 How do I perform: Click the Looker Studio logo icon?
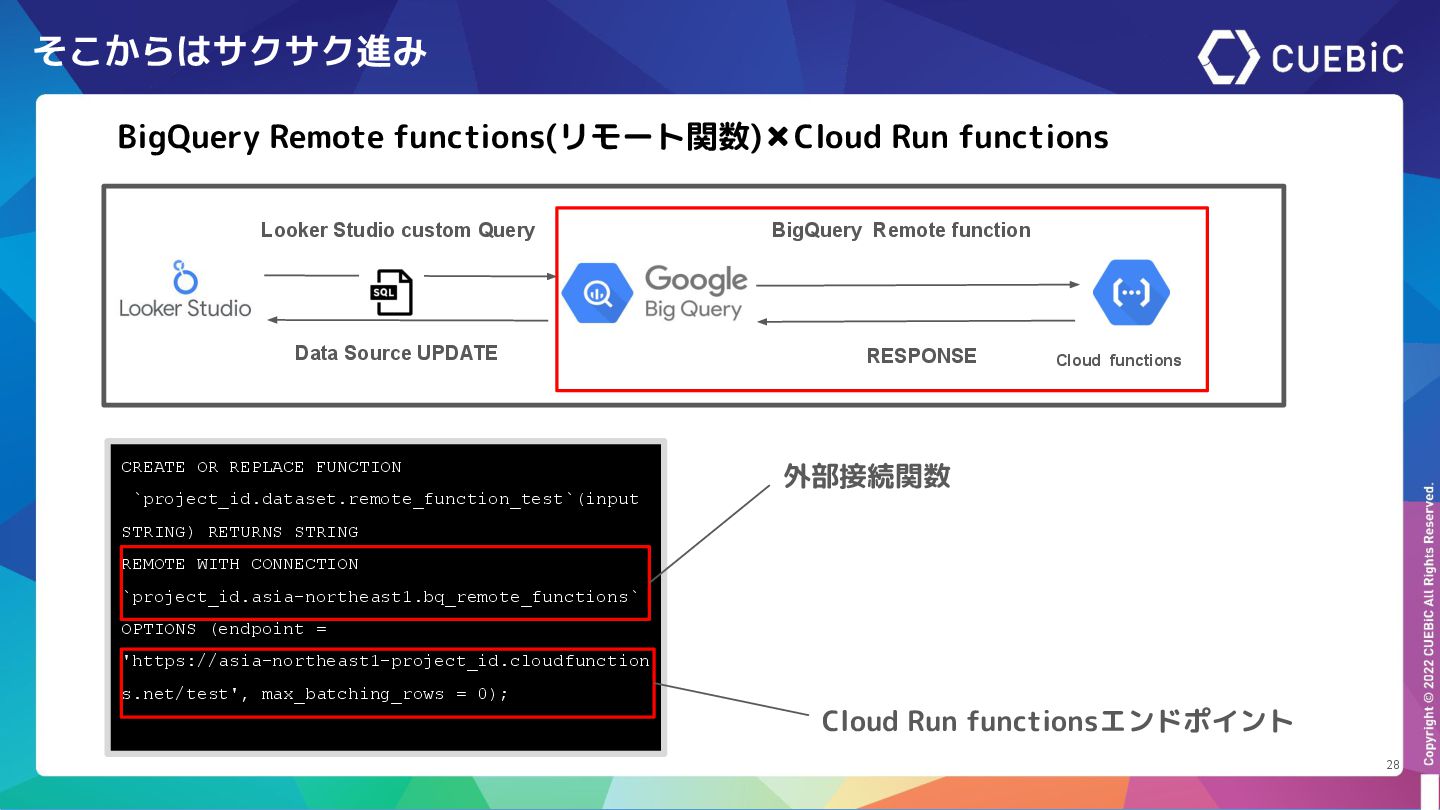[x=185, y=276]
